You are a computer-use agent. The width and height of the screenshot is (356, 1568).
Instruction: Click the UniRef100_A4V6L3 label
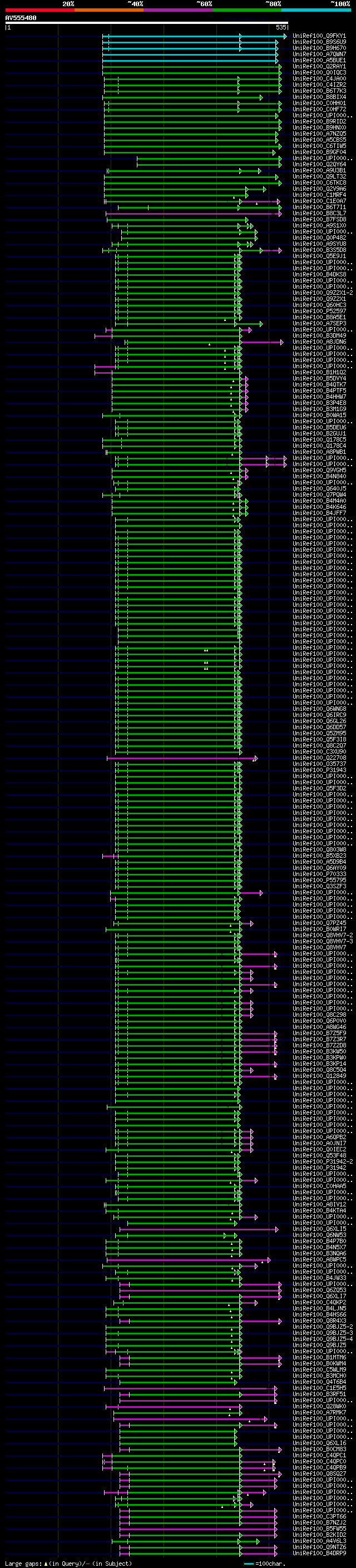coord(319,1541)
